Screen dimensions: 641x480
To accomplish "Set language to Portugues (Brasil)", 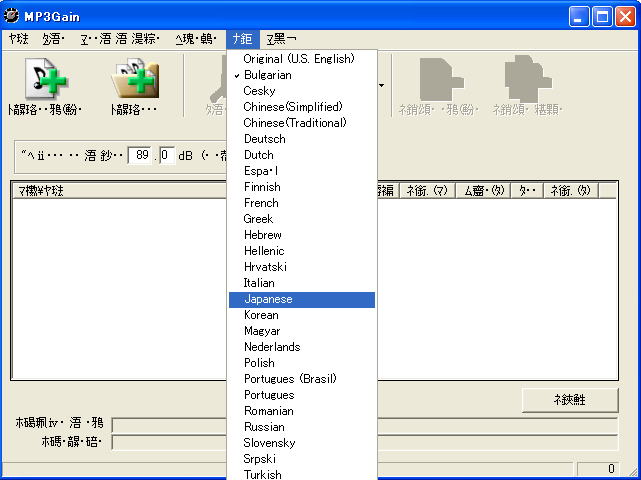I will click(x=302, y=379).
